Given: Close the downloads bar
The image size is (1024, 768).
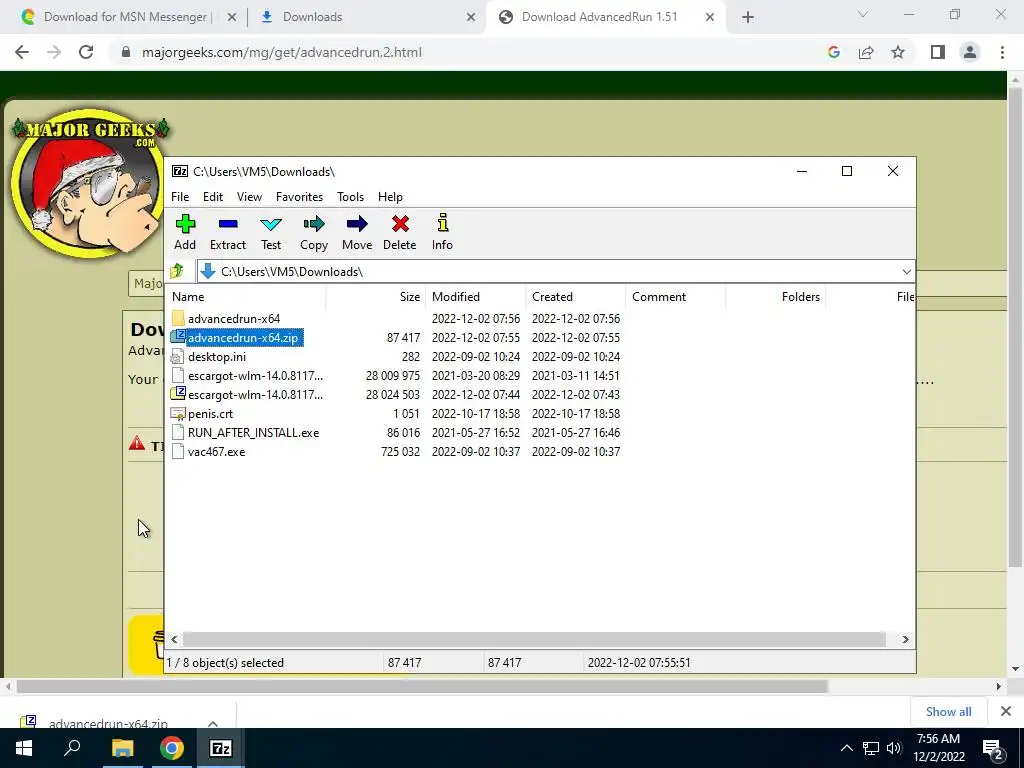Looking at the screenshot, I should point(1006,711).
